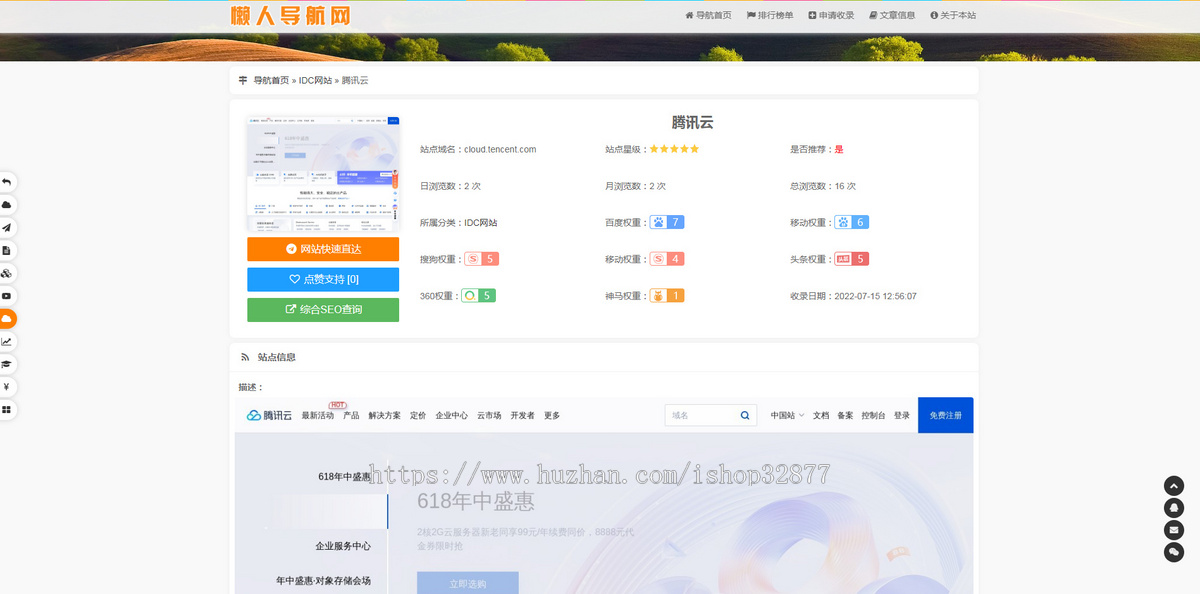Image resolution: width=1200 pixels, height=594 pixels.
Task: Click 所属分类 IDC网站 category value
Action: [481, 223]
